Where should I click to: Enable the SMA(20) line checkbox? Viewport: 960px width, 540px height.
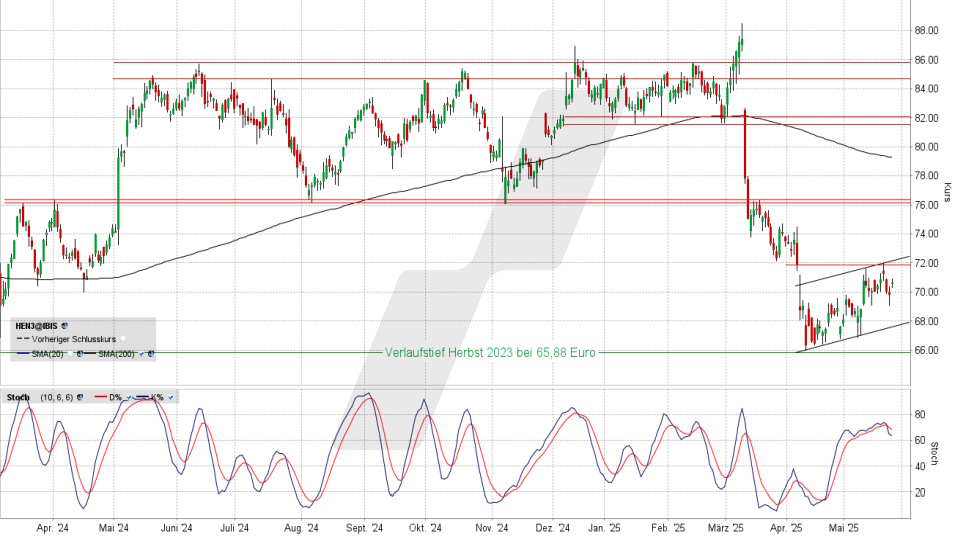click(x=70, y=354)
